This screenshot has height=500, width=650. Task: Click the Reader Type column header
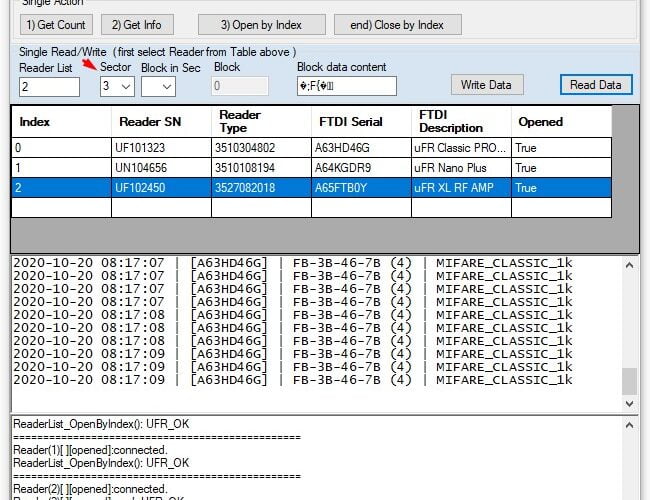pos(261,122)
